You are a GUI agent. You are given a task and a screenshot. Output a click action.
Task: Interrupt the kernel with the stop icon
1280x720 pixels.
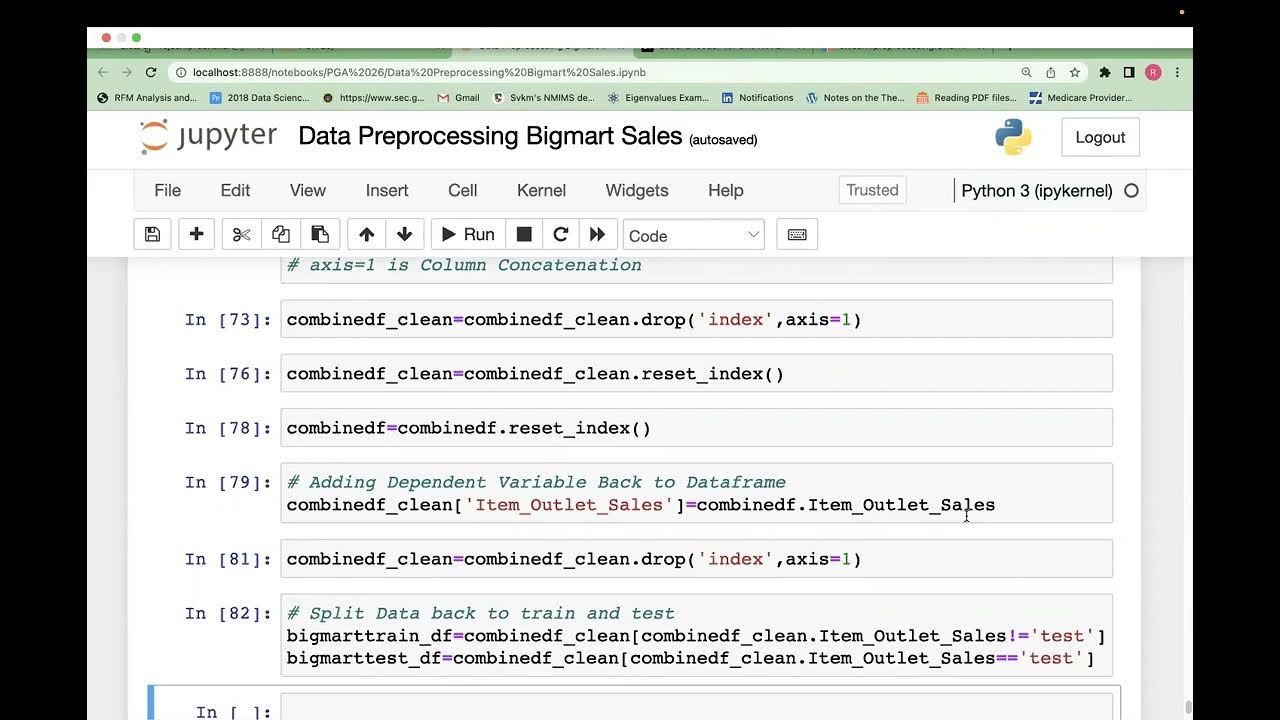pyautogui.click(x=524, y=235)
